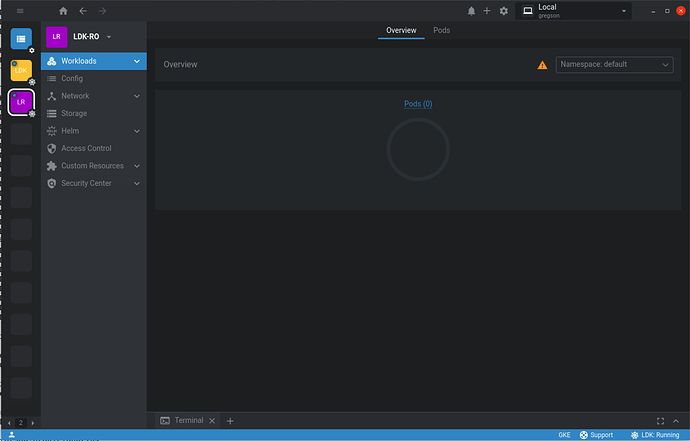Click the namespace warning triangle icon

pyautogui.click(x=542, y=65)
